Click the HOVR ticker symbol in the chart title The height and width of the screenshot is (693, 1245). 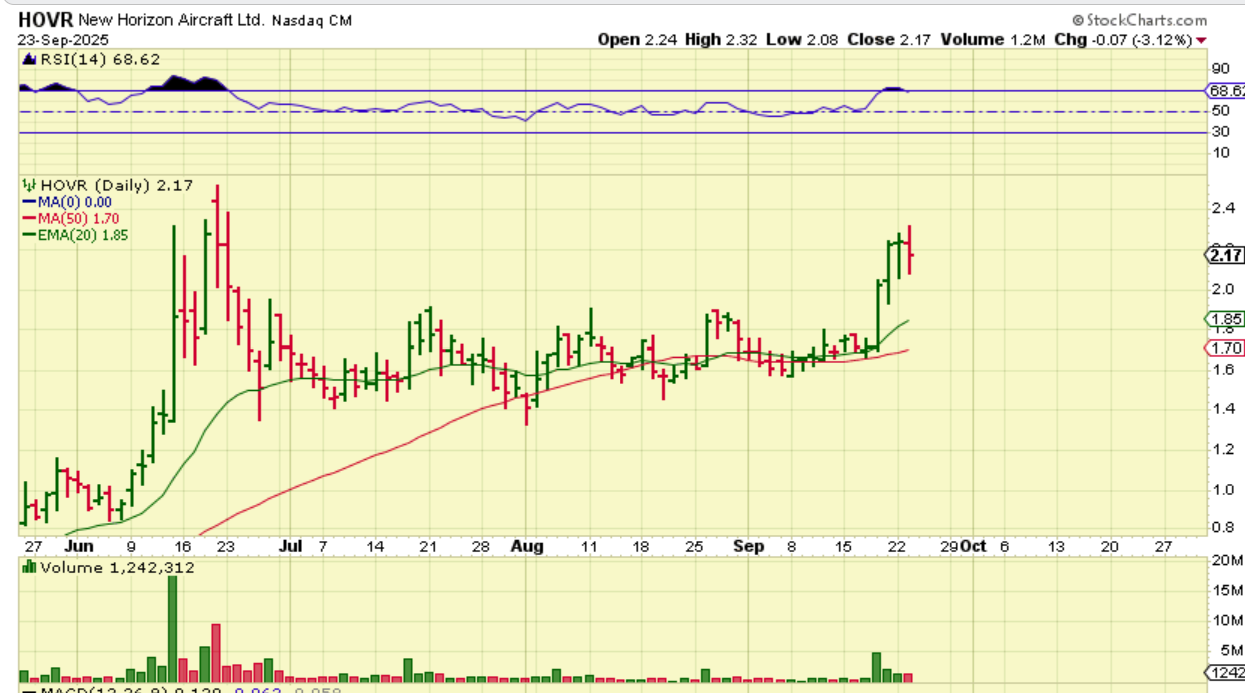(x=45, y=20)
